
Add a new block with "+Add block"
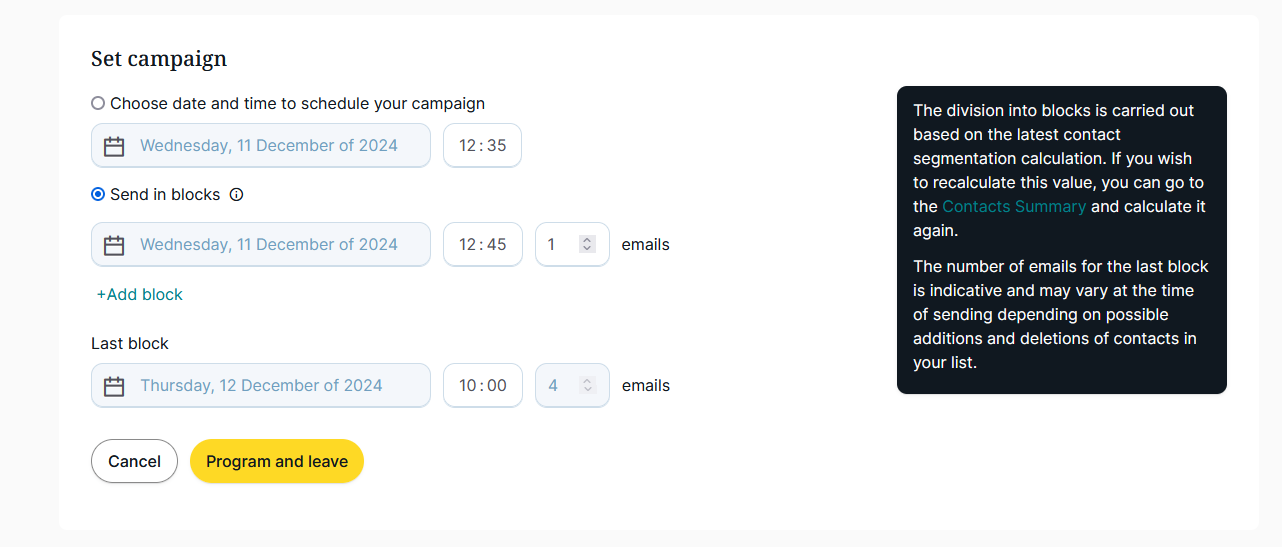(140, 294)
